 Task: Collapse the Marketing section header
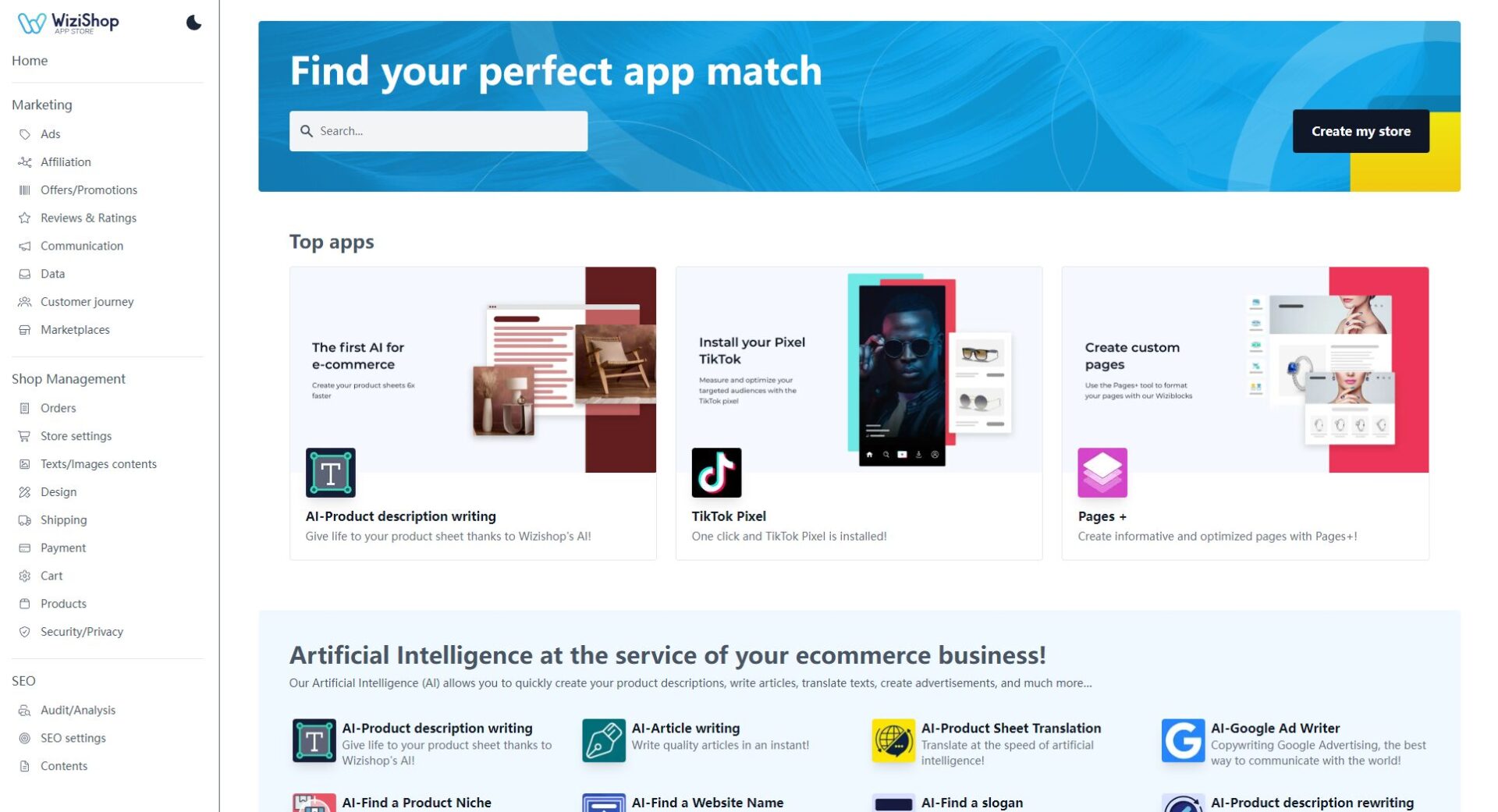41,105
